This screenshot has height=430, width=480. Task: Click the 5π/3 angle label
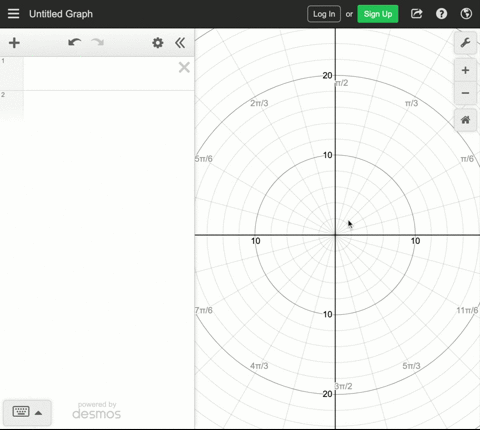pyautogui.click(x=411, y=366)
